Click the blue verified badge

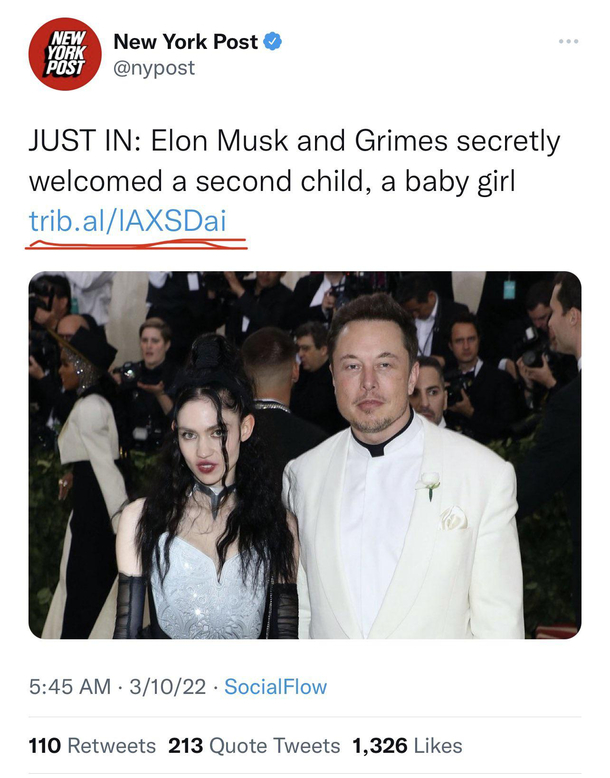274,42
